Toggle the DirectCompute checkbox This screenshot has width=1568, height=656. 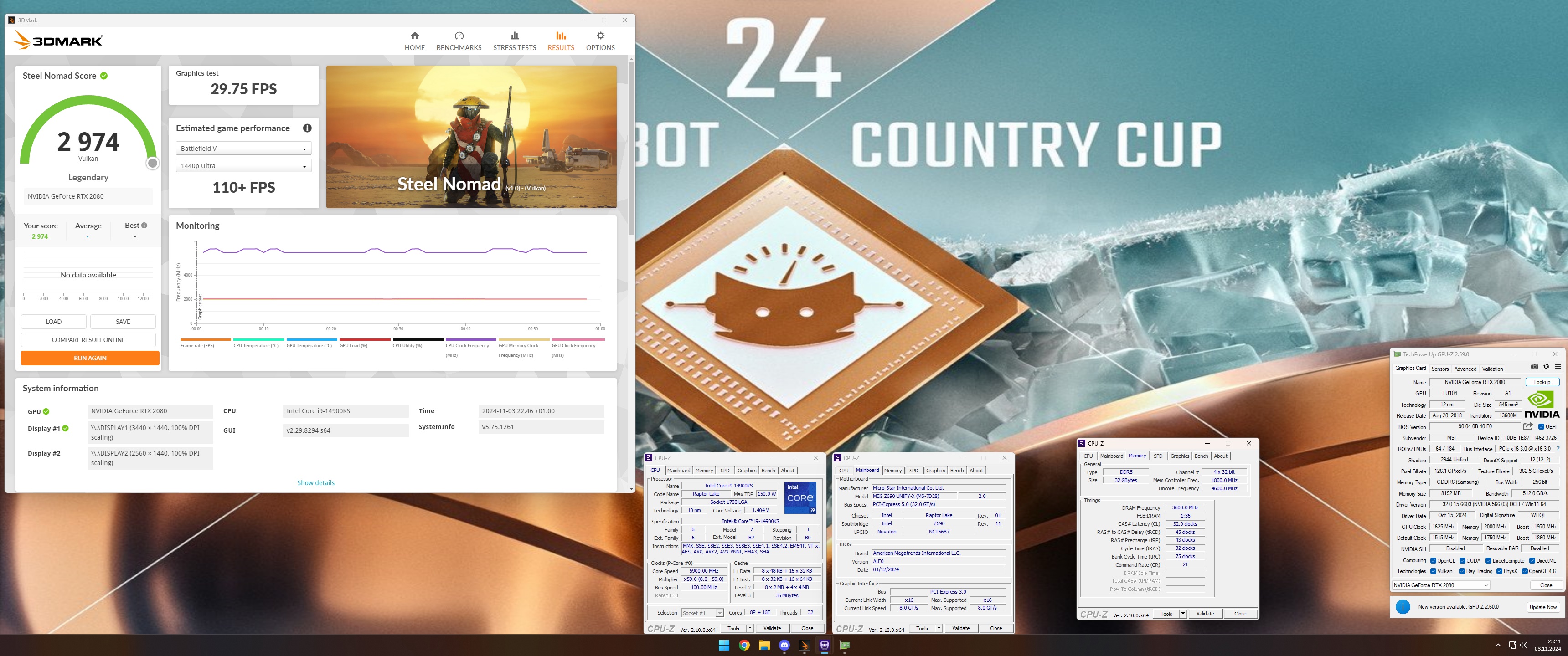coord(1488,560)
